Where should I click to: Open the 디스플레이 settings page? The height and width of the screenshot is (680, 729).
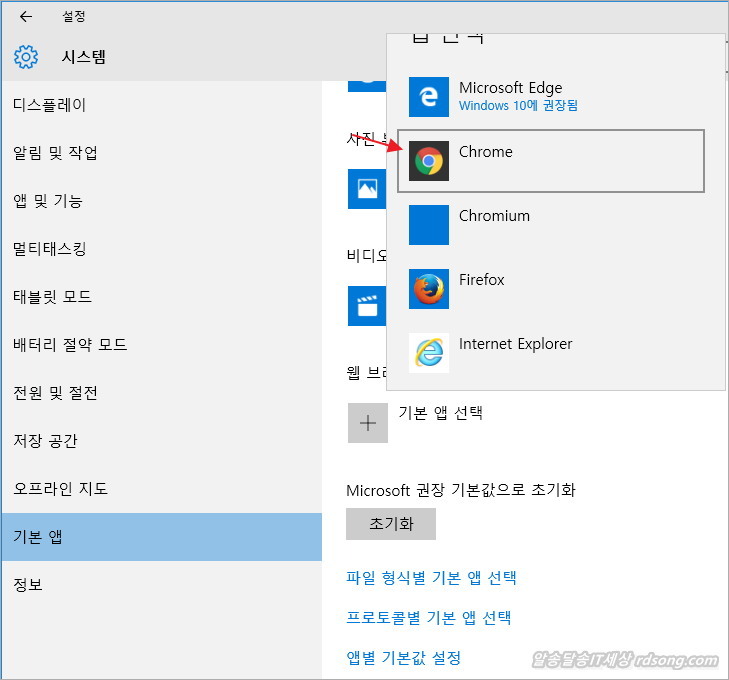tap(50, 105)
